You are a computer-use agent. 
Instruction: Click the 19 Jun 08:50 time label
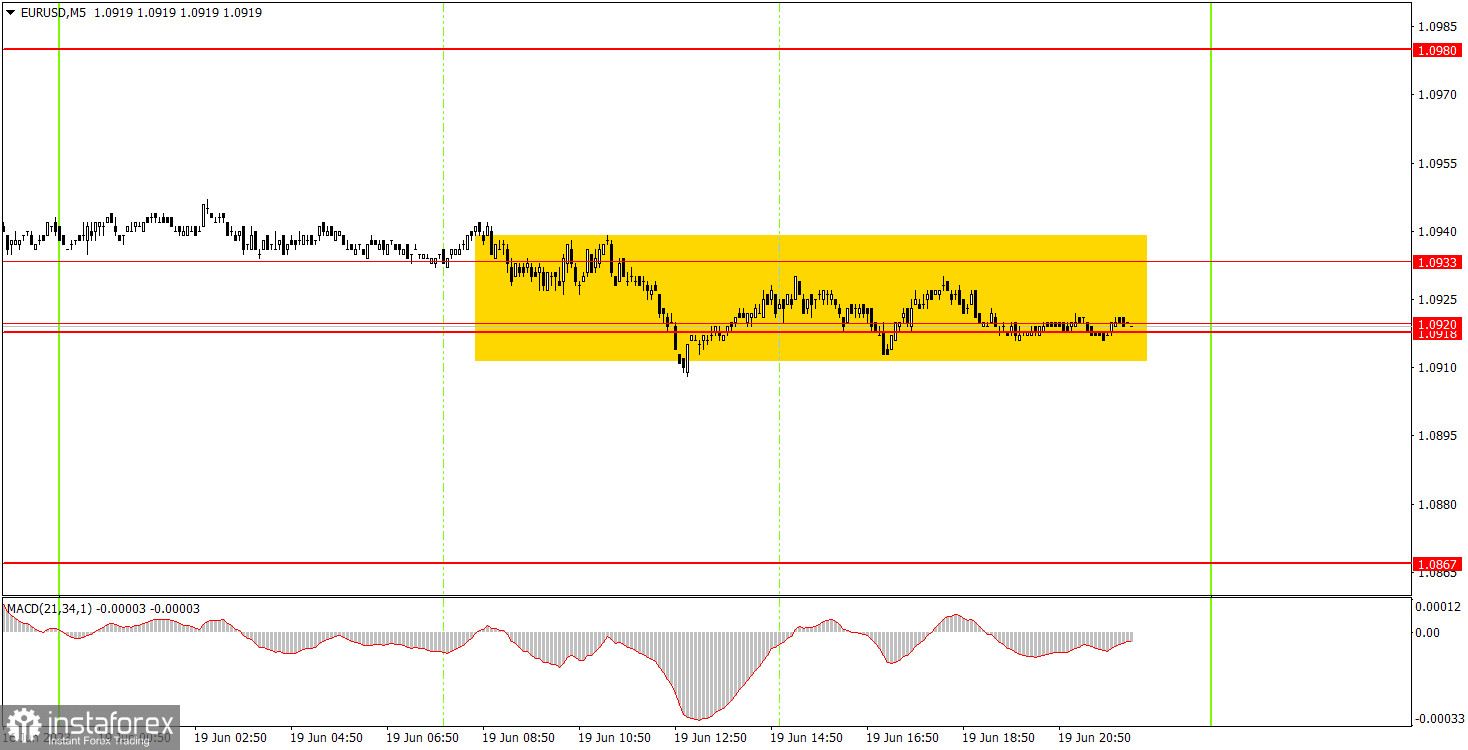click(x=517, y=737)
